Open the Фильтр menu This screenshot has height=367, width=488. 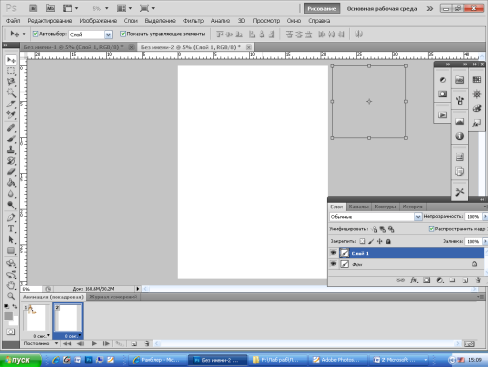point(193,21)
